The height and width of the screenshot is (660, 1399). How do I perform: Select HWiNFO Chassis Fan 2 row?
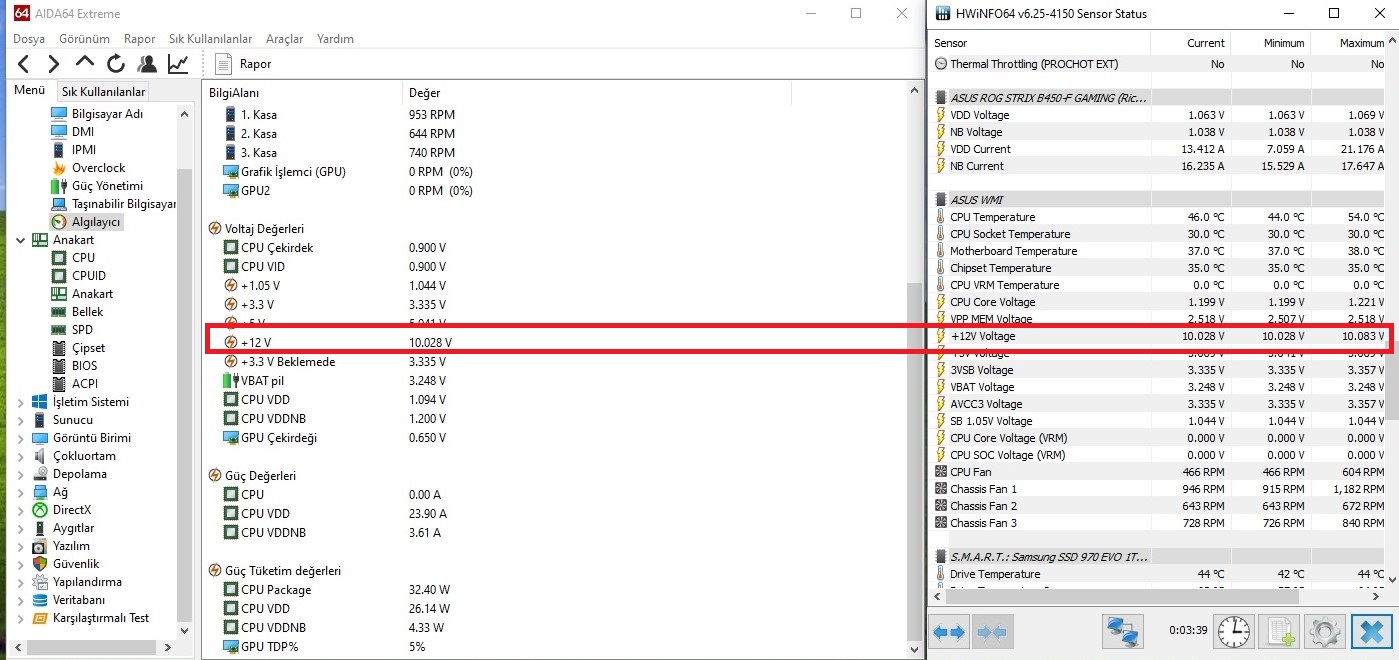[x=1160, y=506]
